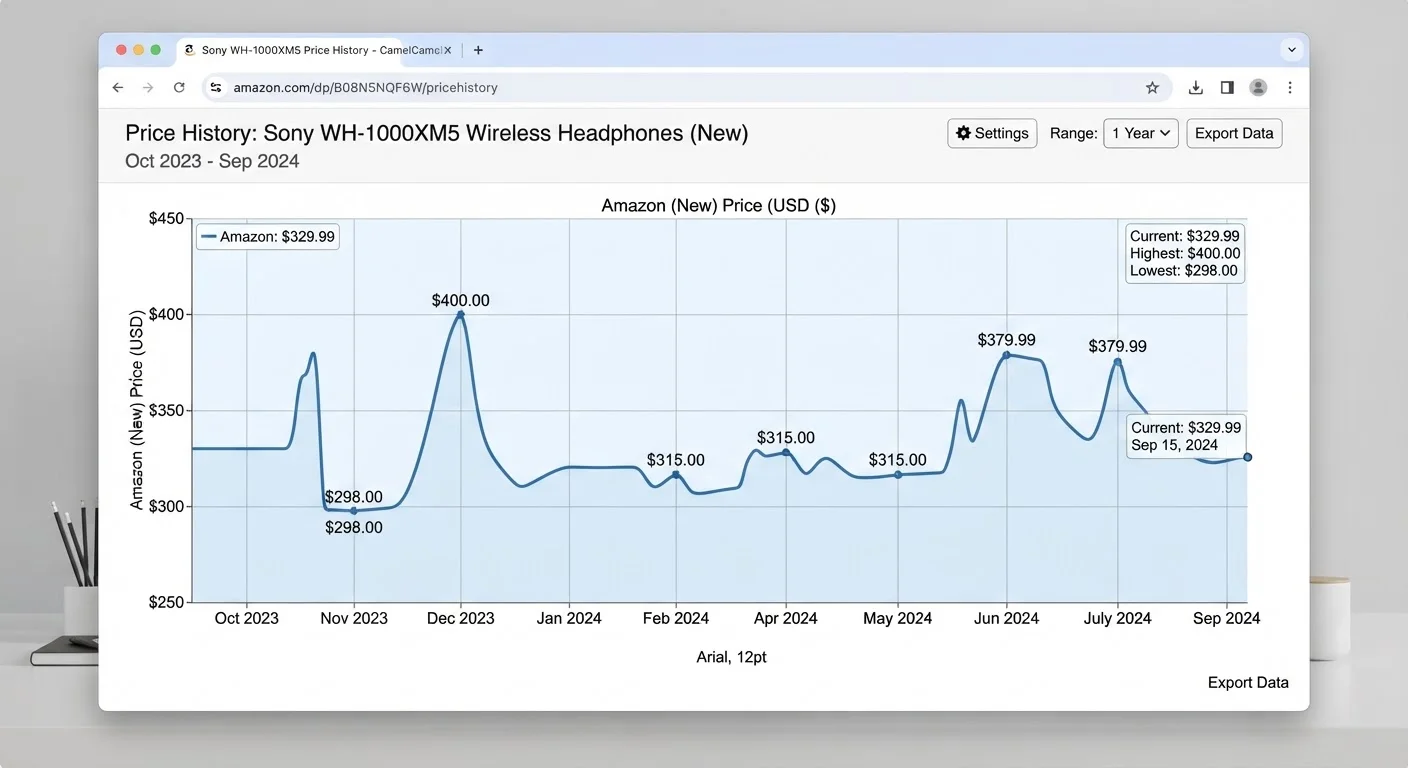Close the Sony WH-1000XM5 Price History tab

[x=447, y=50]
